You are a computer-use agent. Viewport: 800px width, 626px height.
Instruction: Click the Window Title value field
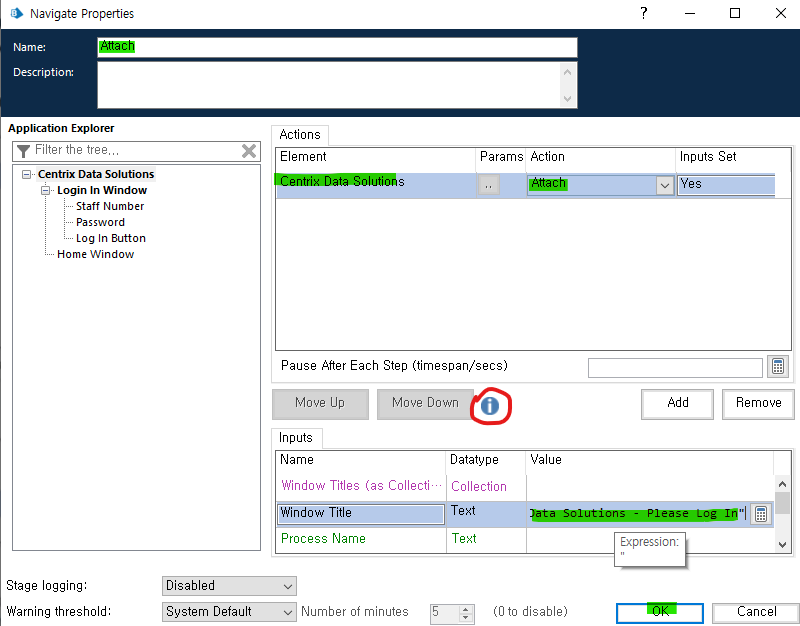click(638, 514)
